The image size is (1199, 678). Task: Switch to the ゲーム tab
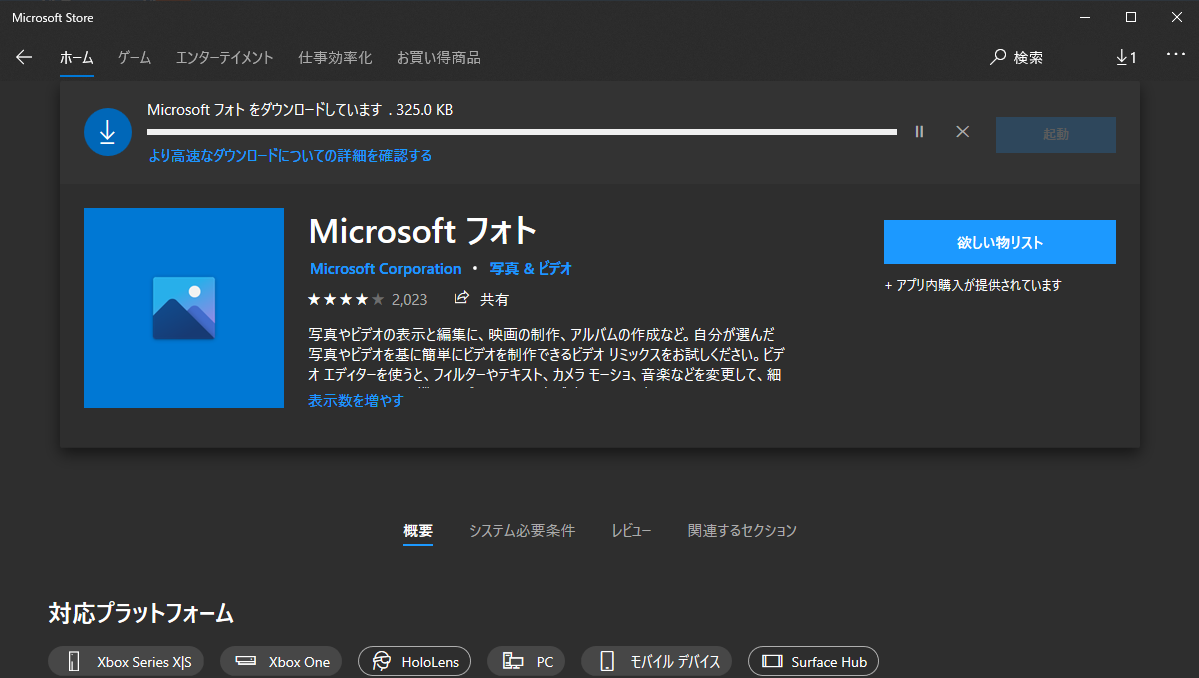point(135,58)
